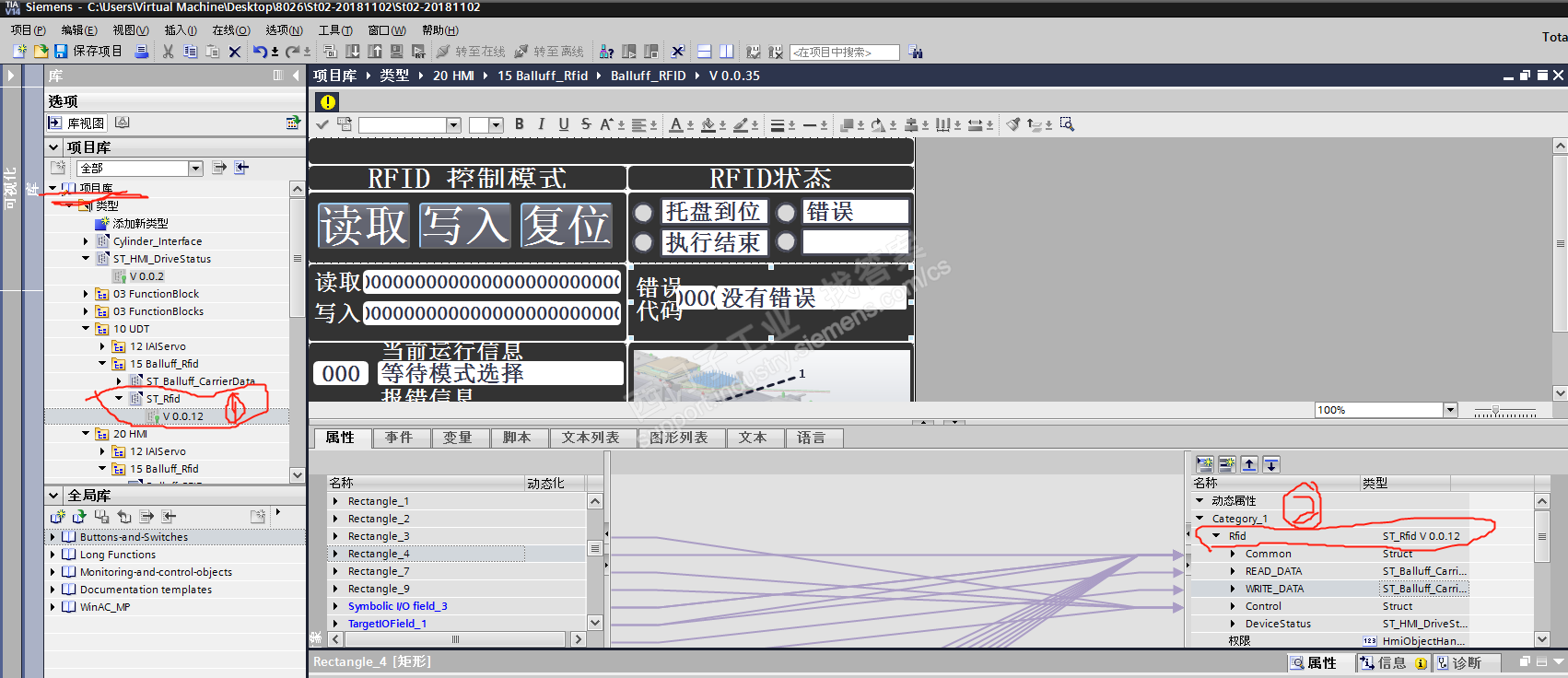1568x678 pixels.
Task: Apply italic formatting in the editor toolbar
Action: pyautogui.click(x=541, y=124)
